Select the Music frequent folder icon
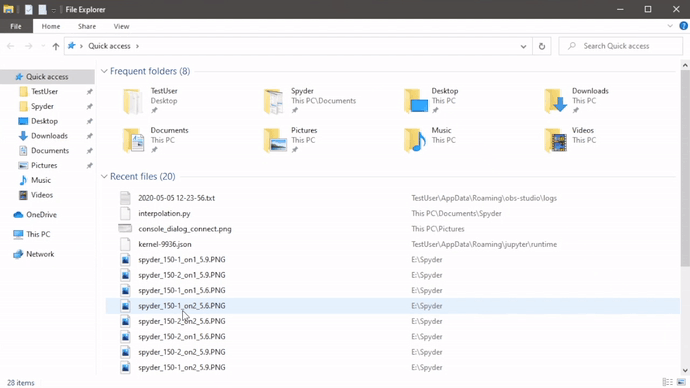The height and width of the screenshot is (388, 690). coord(415,140)
